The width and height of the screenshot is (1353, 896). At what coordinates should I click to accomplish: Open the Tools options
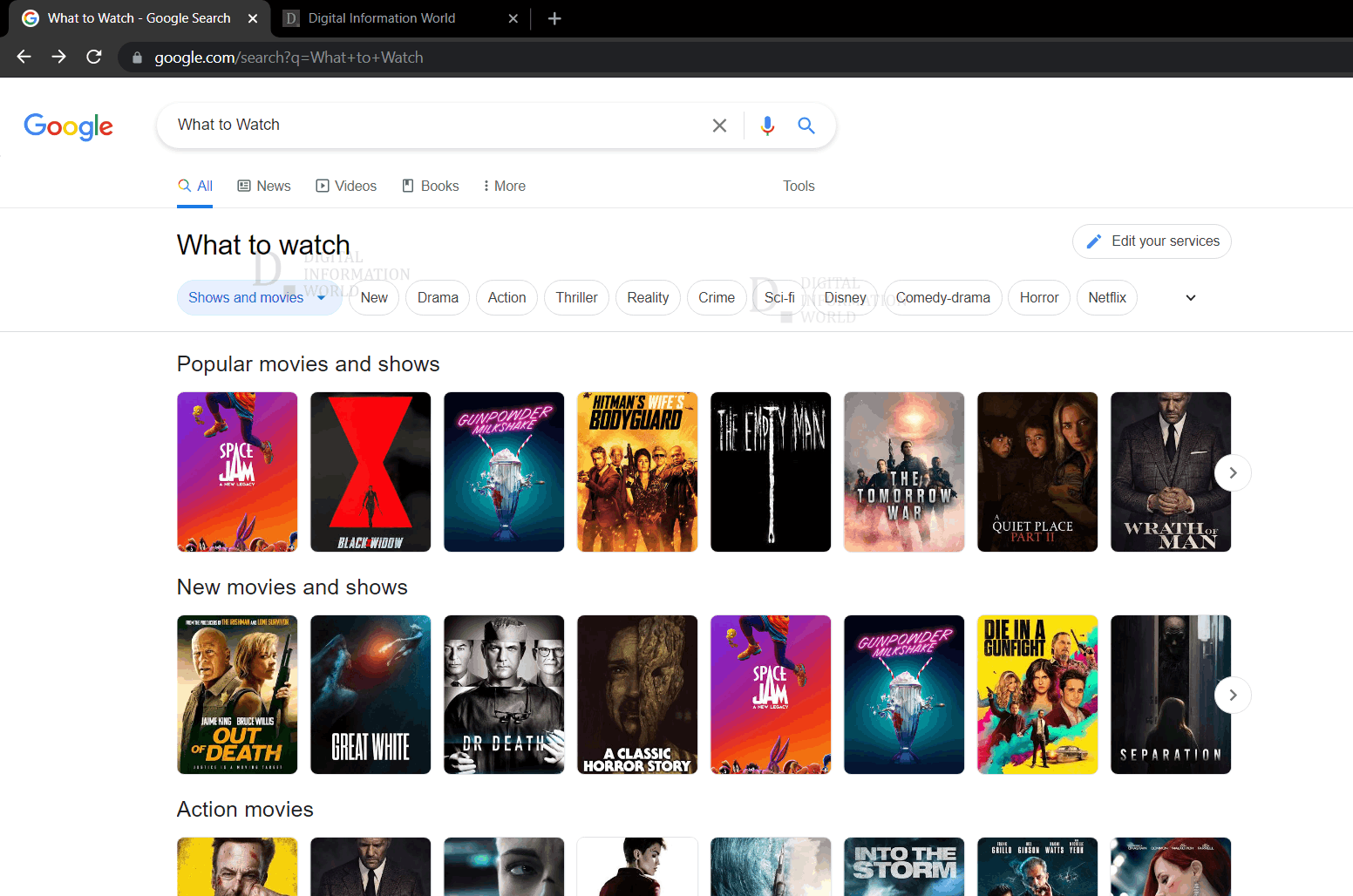click(798, 186)
